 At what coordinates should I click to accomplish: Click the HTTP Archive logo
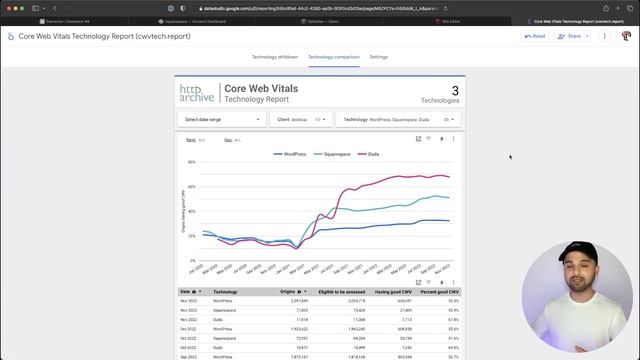click(197, 93)
